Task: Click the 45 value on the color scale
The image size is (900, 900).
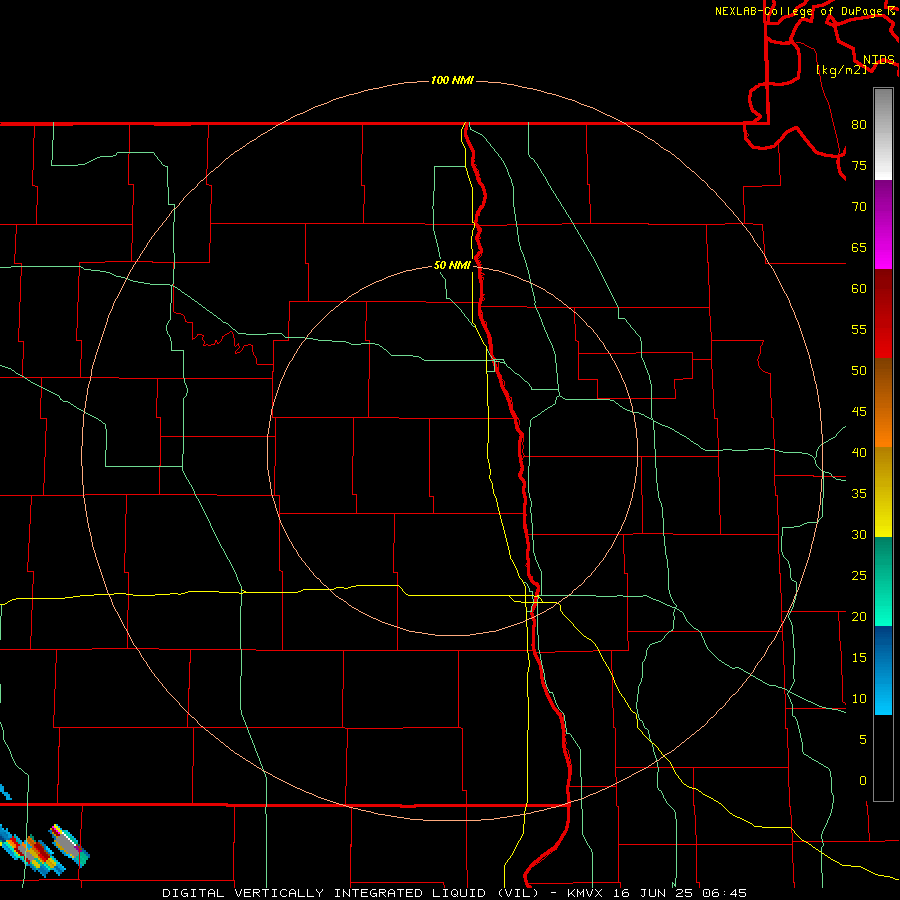Action: 859,412
